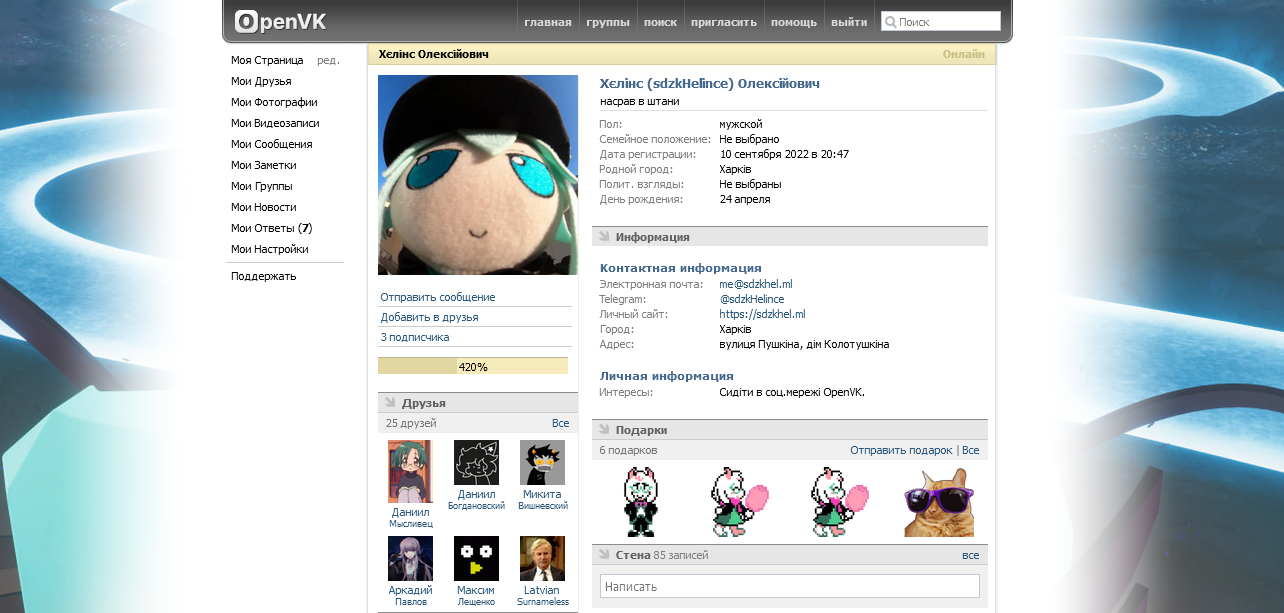This screenshot has height=613, width=1284.
Task: Open Микита Вишневский's friend avatar
Action: pyautogui.click(x=542, y=462)
